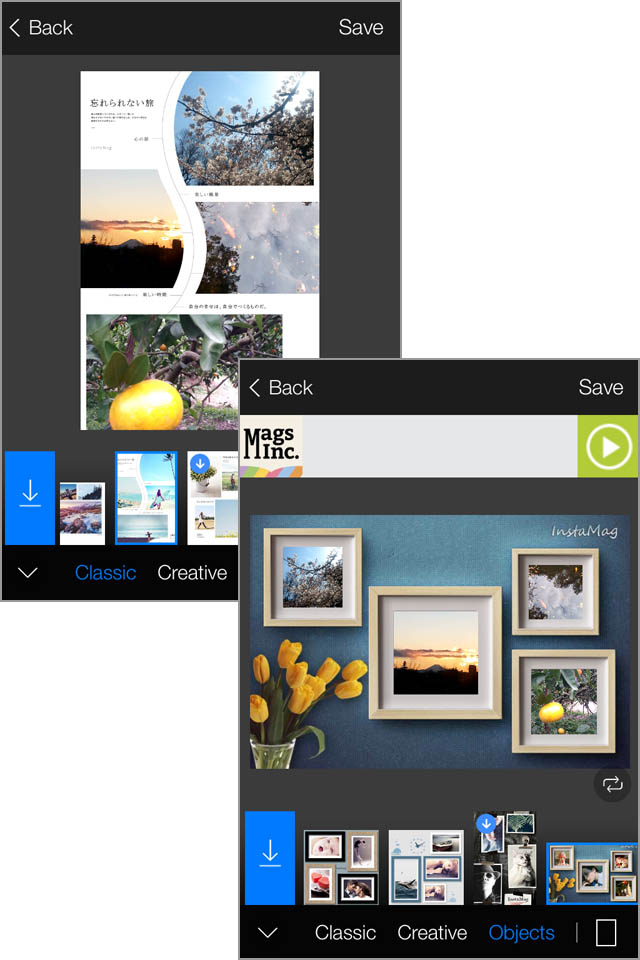Go back using the front screen Back arrow
640x960 pixels.
click(281, 388)
